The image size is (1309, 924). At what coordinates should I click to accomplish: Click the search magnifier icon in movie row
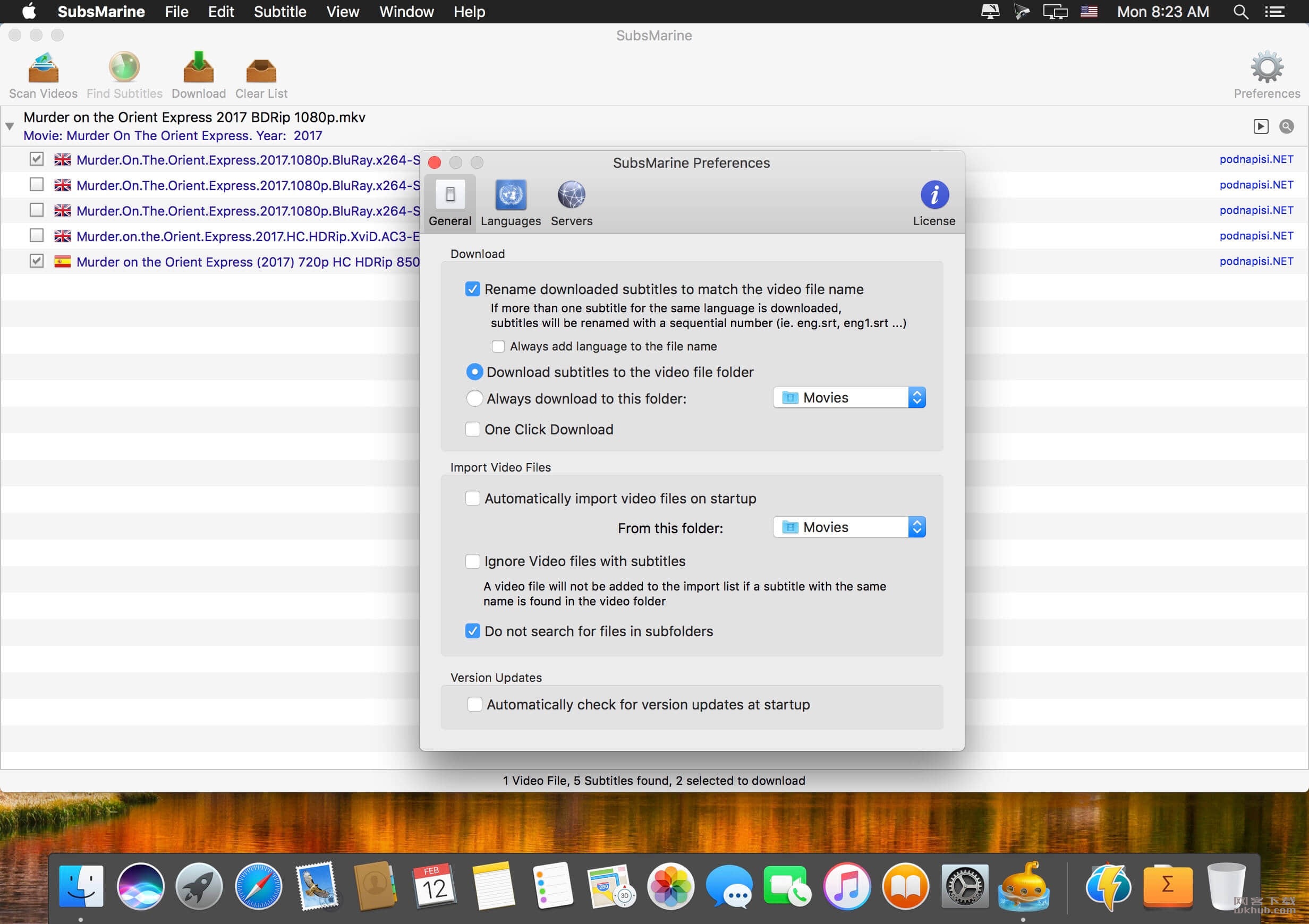1286,126
